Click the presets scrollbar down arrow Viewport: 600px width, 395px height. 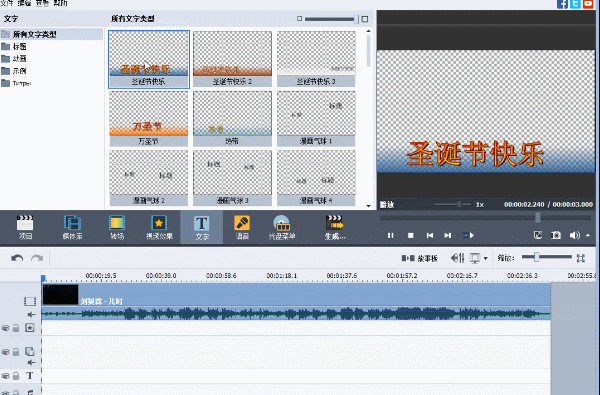(x=368, y=206)
